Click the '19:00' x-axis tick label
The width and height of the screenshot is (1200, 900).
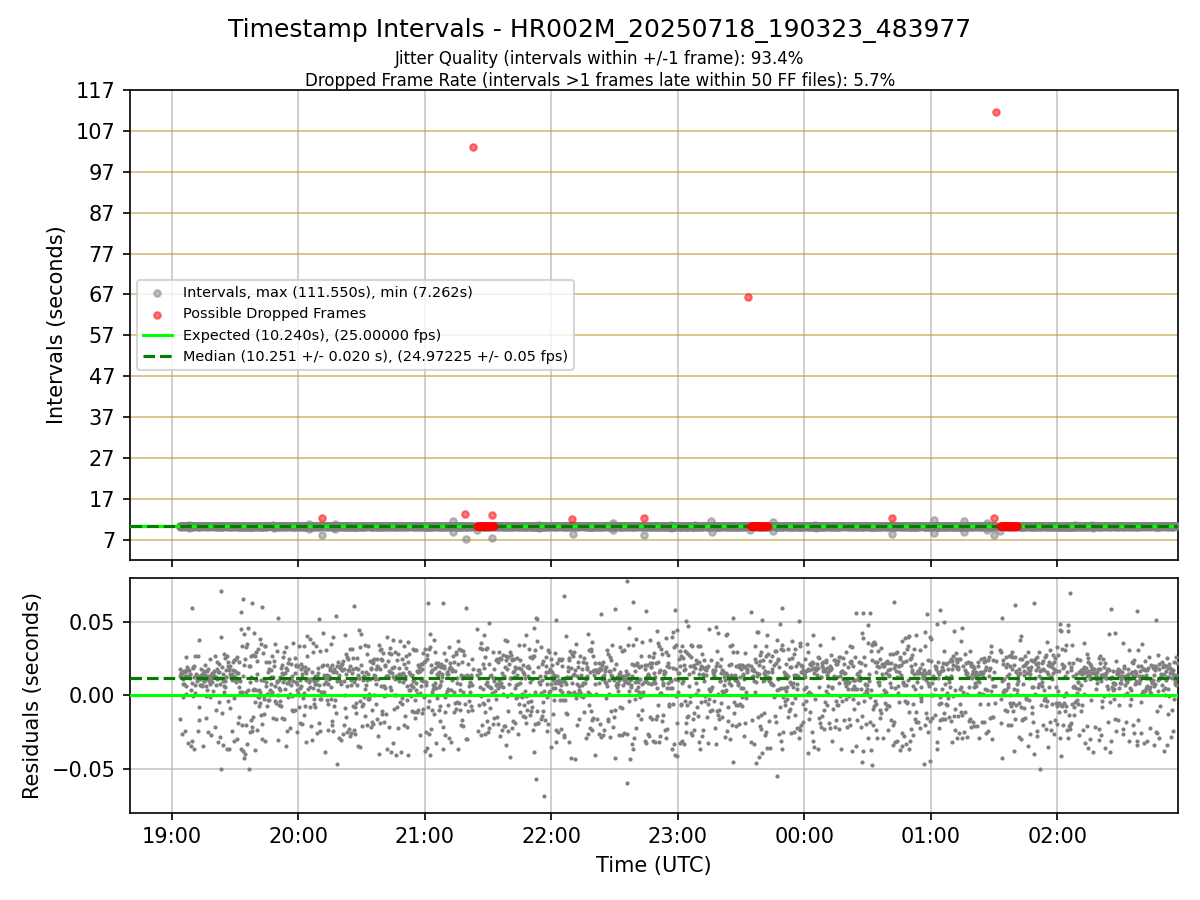coord(172,835)
